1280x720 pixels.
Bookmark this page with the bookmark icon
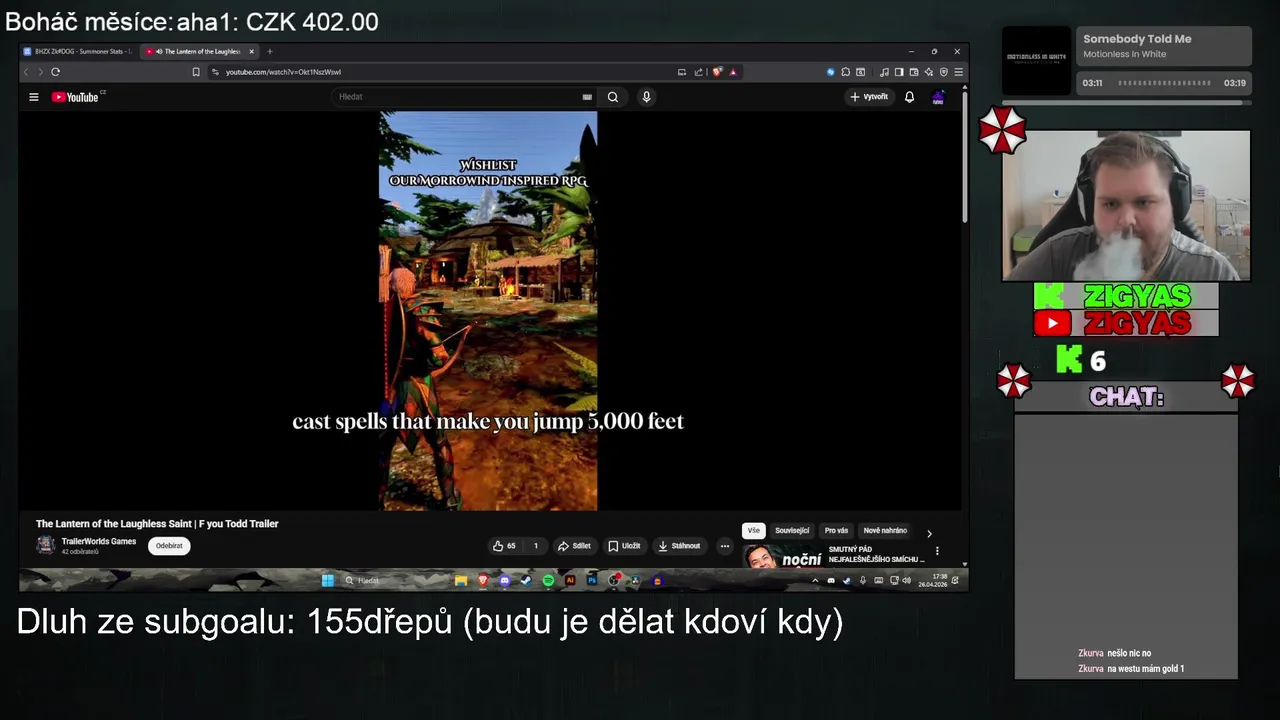[196, 72]
